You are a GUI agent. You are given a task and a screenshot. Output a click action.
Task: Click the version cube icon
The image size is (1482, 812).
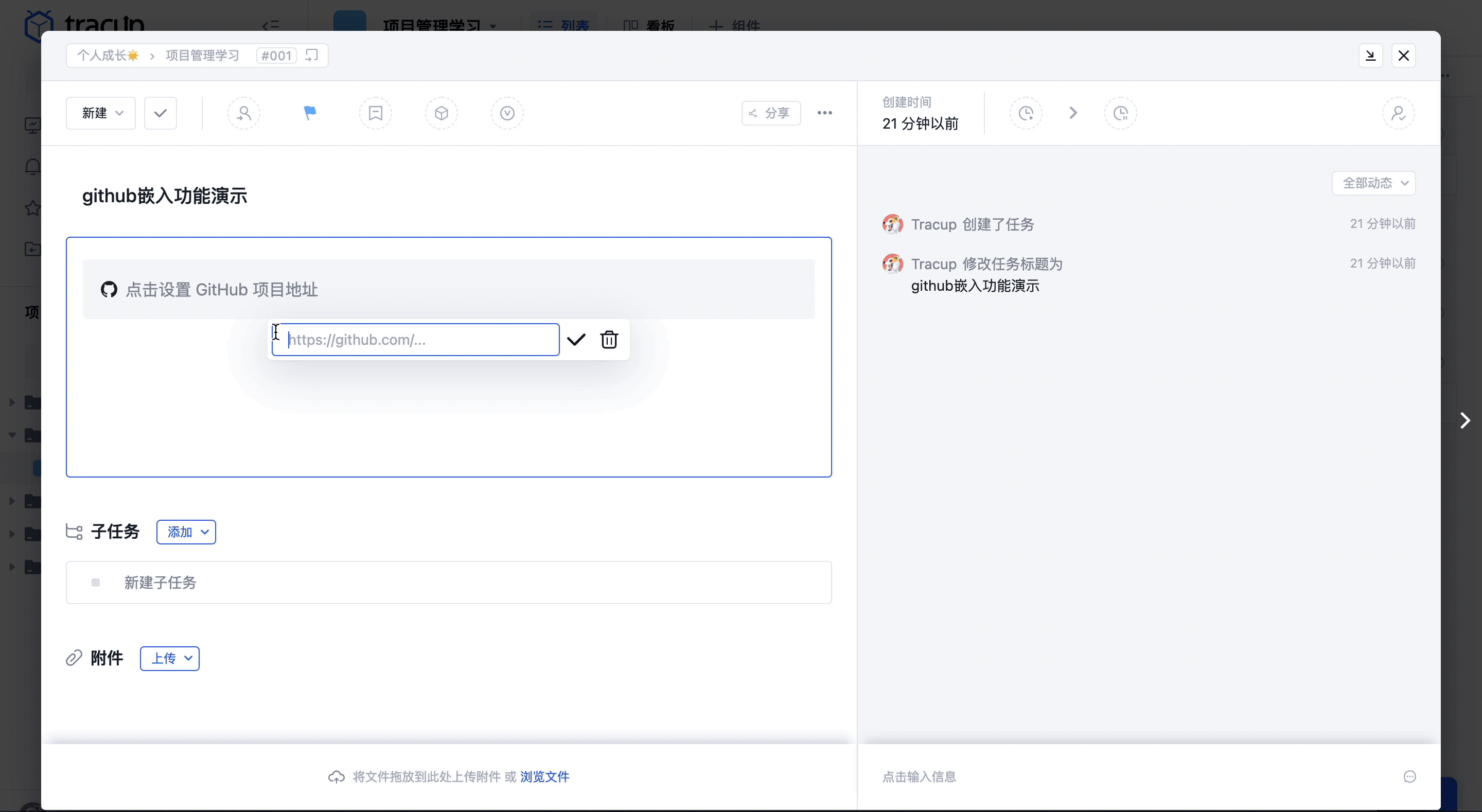442,113
